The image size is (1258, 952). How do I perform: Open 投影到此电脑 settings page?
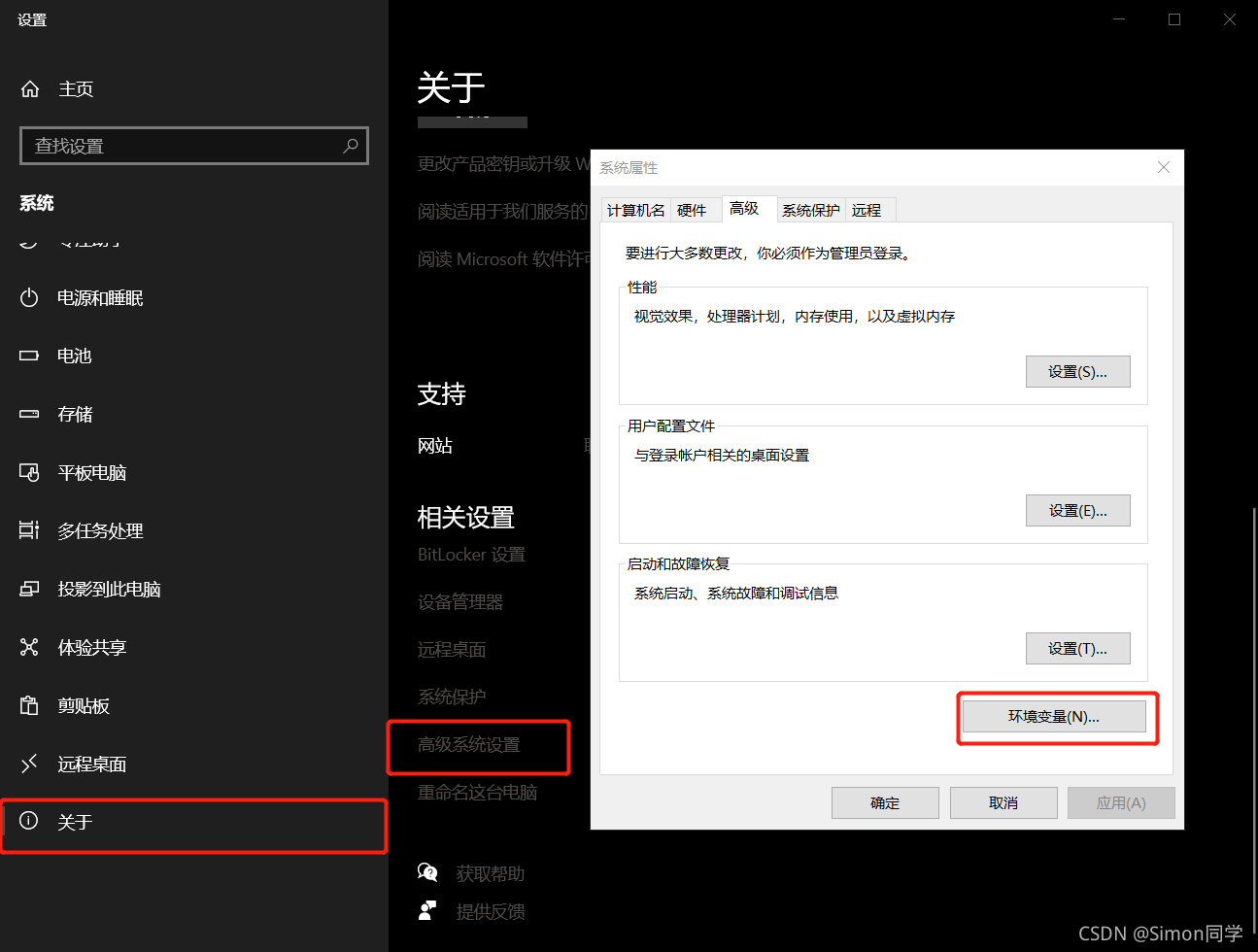click(x=194, y=590)
